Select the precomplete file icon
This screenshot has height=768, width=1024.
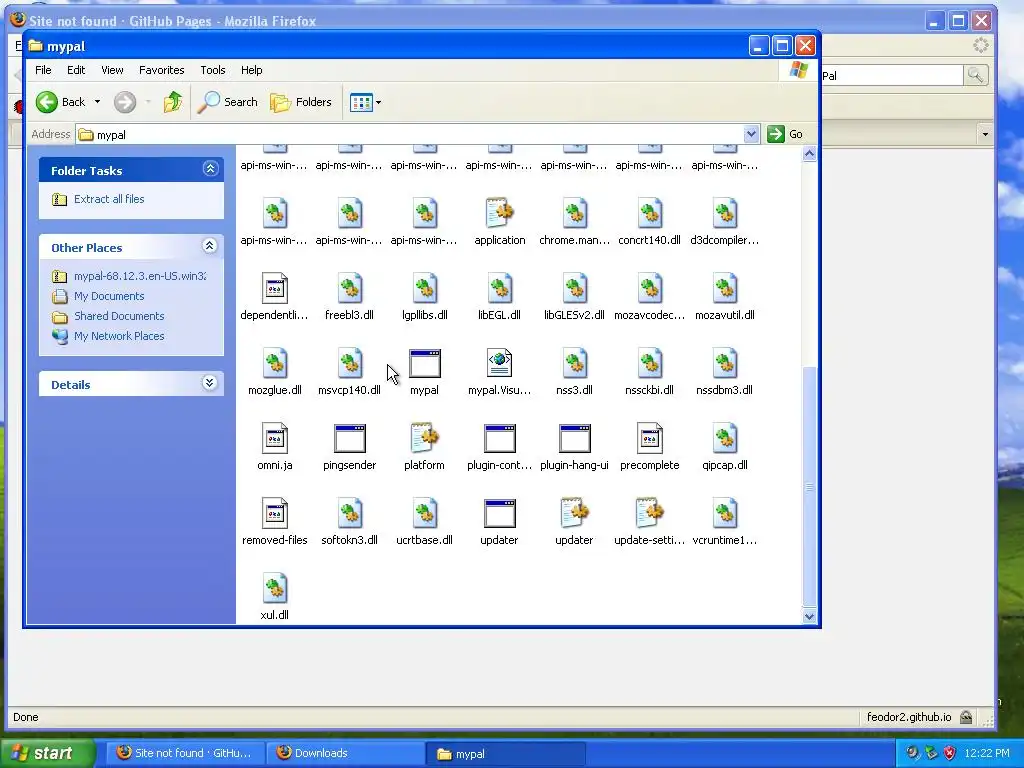[x=649, y=438]
